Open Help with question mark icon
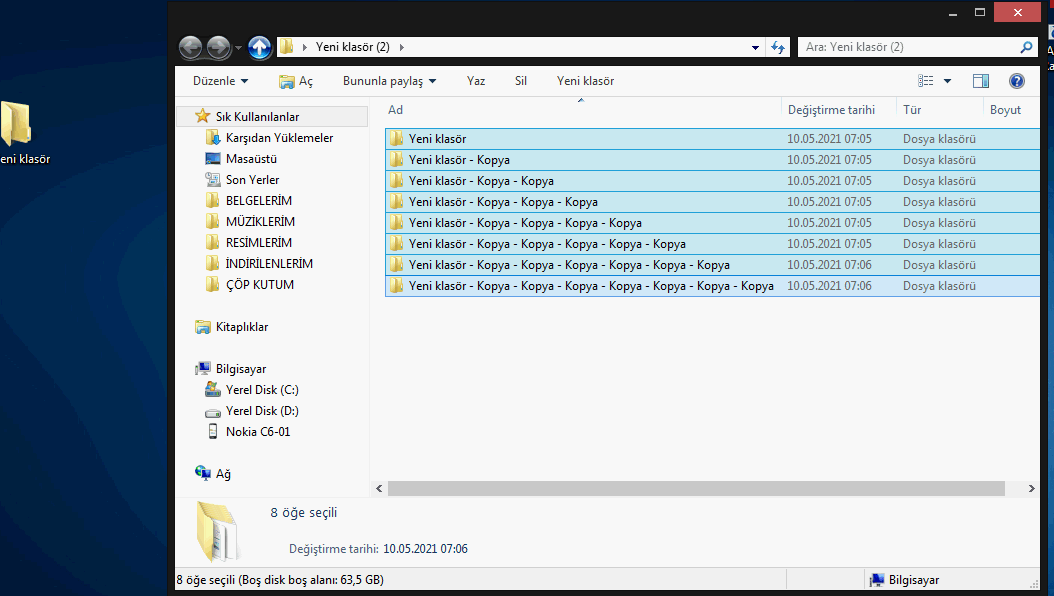Screen dimensions: 1054x596 pos(1016,81)
